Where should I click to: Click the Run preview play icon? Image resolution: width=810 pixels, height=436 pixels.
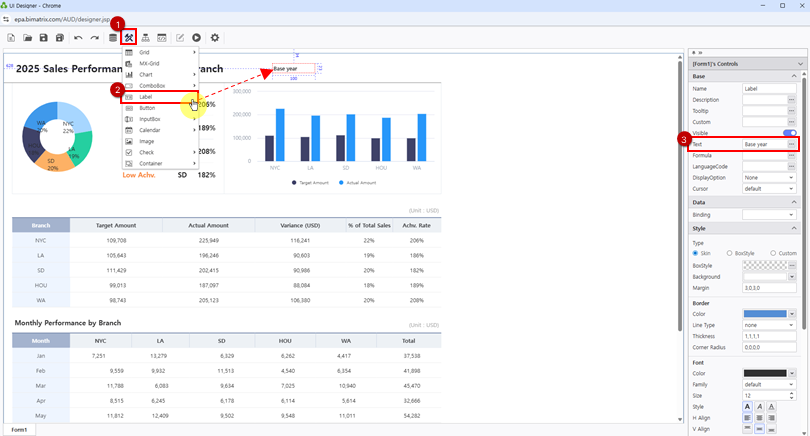196,38
